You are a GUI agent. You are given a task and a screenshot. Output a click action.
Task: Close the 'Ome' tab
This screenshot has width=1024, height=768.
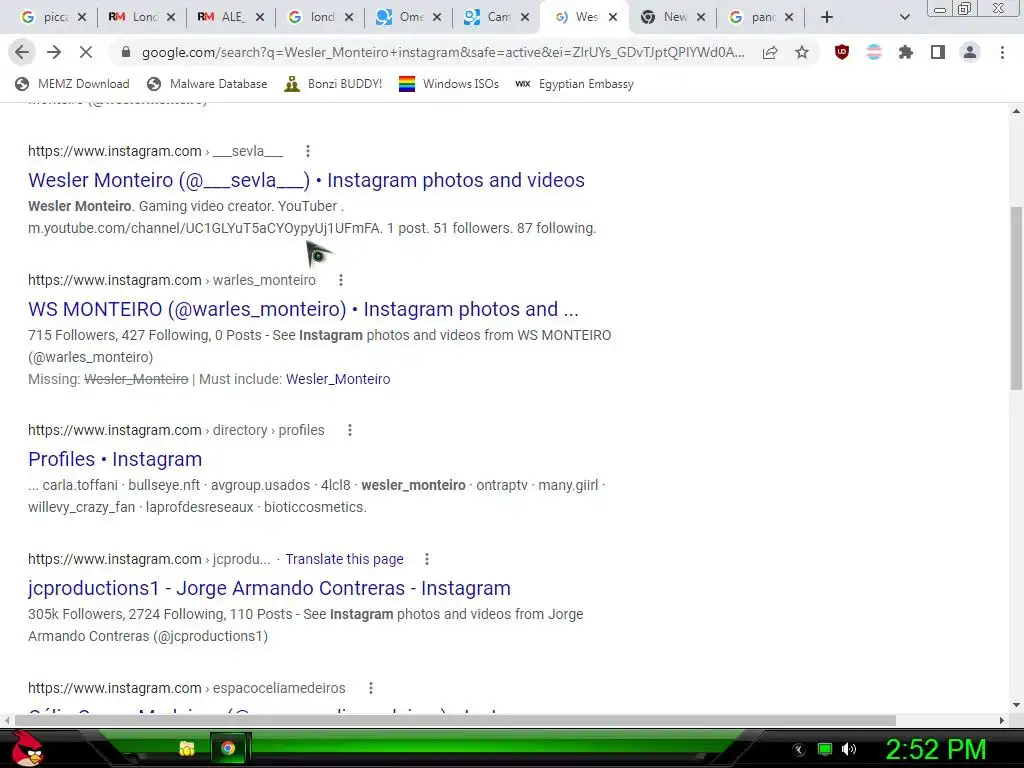click(437, 18)
